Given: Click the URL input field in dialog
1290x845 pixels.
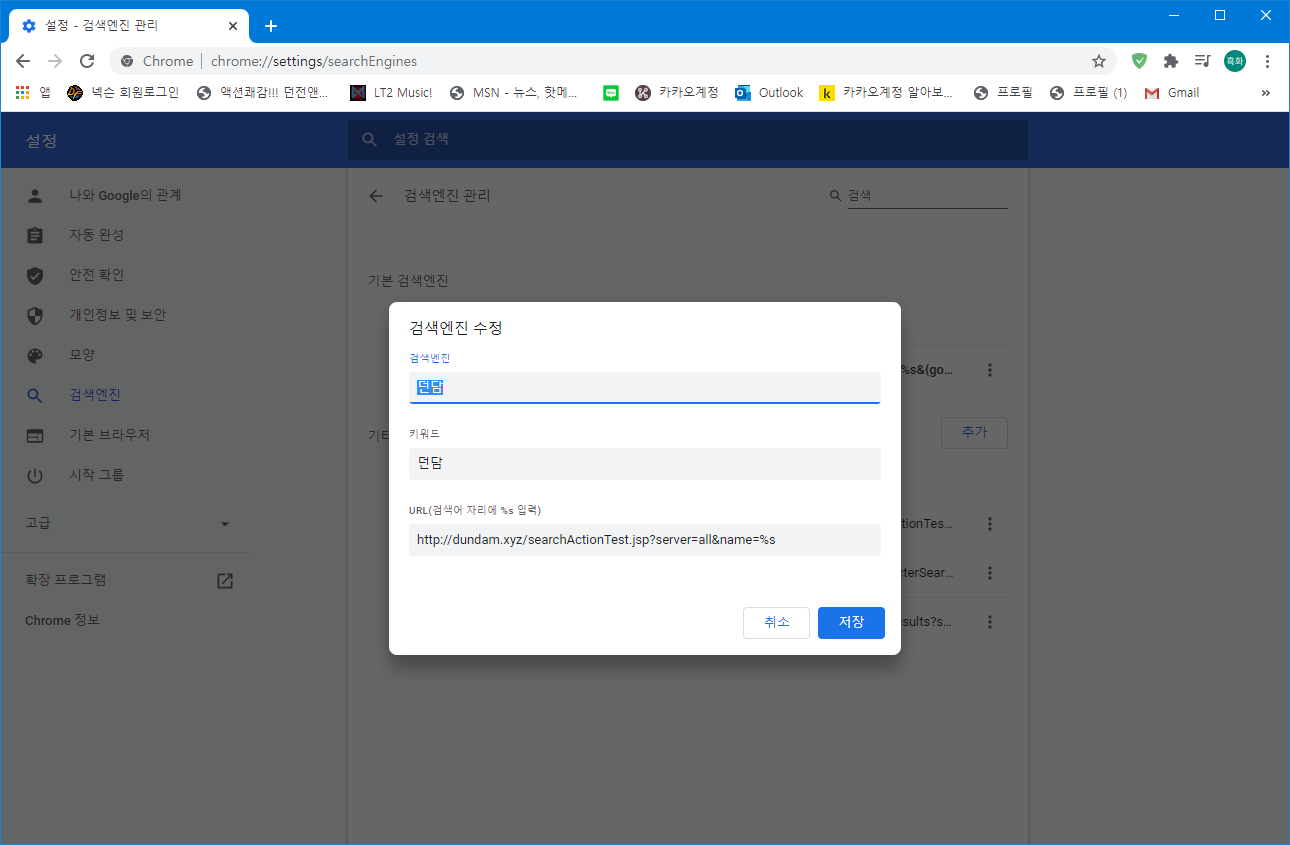Looking at the screenshot, I should tap(644, 540).
